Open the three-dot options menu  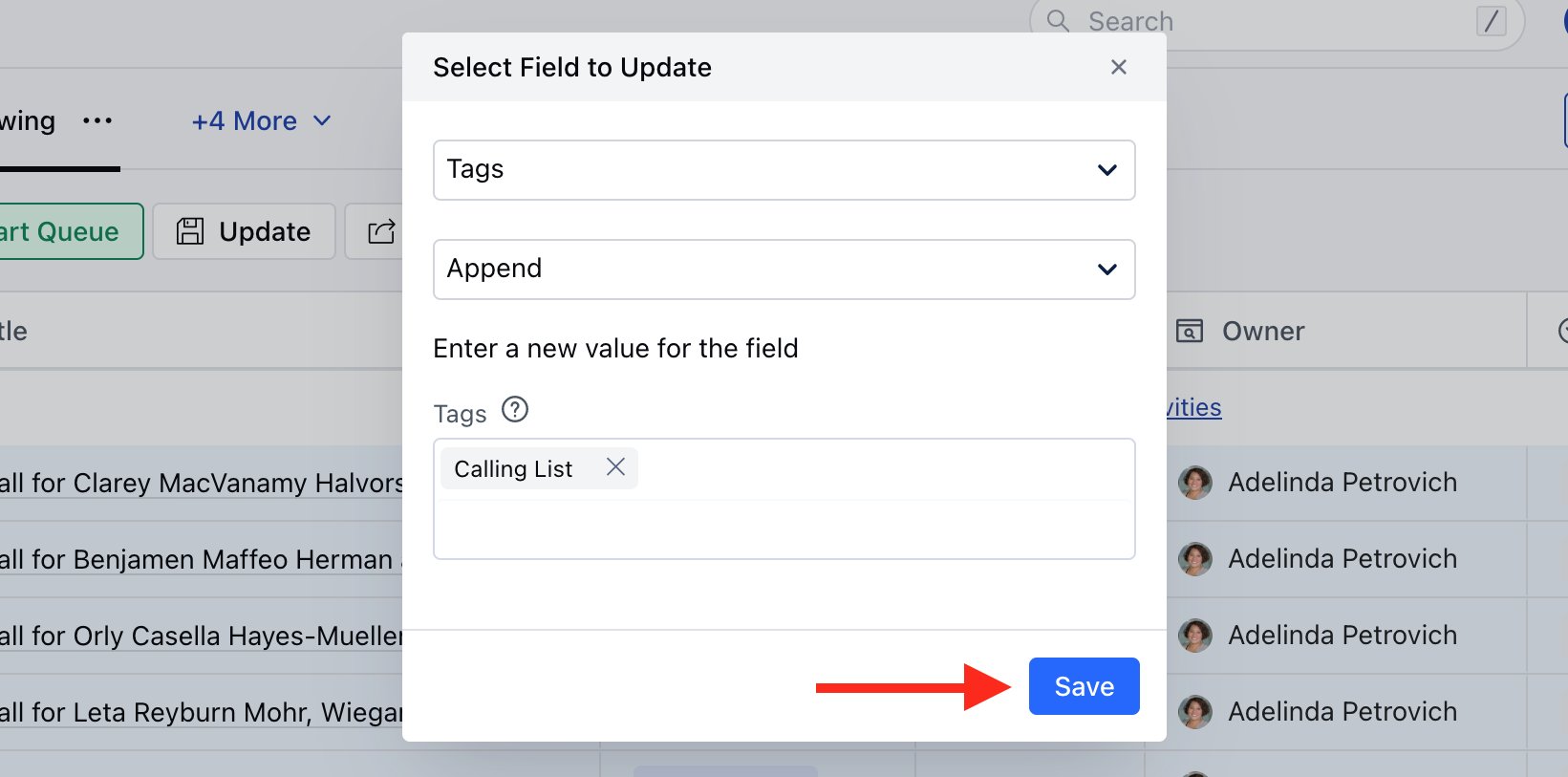pyautogui.click(x=97, y=121)
